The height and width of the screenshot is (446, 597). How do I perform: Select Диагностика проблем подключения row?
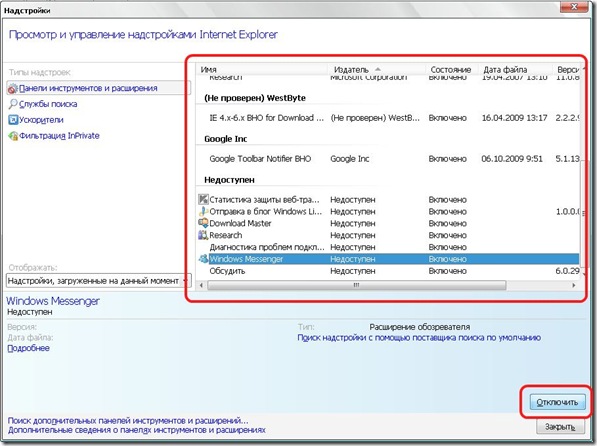coord(388,247)
